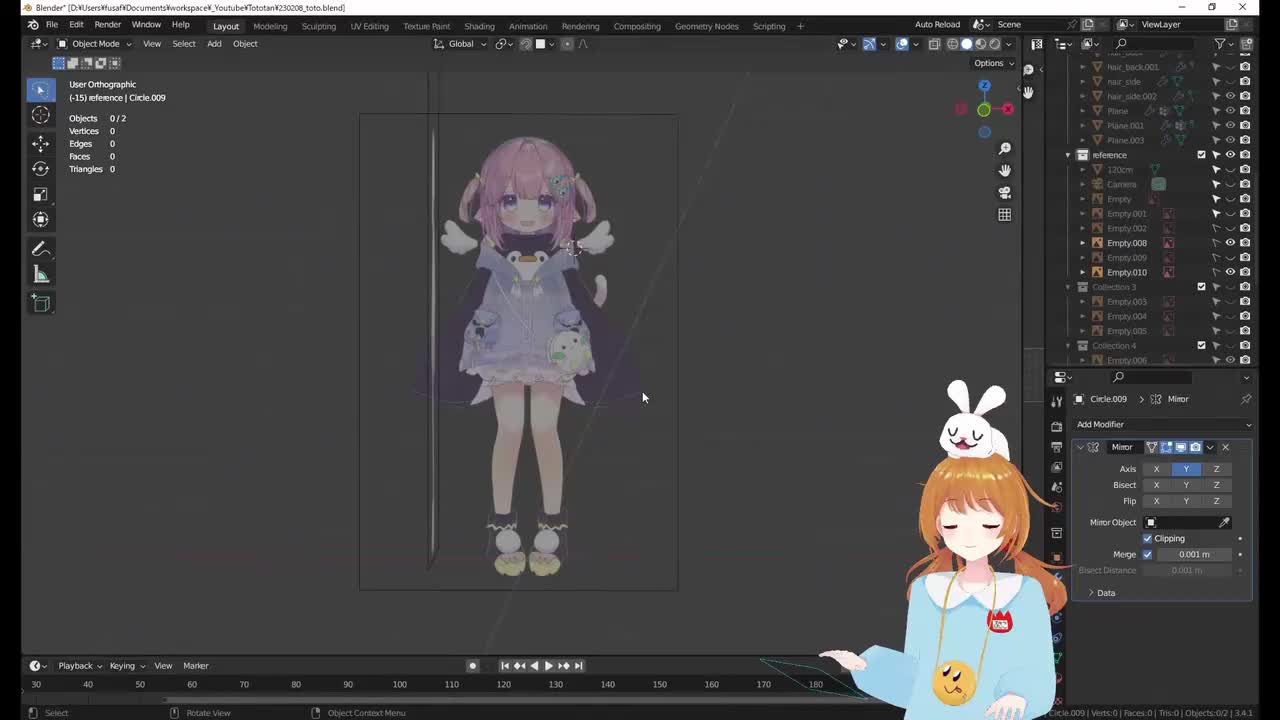Open the Edit menu

coord(76,24)
